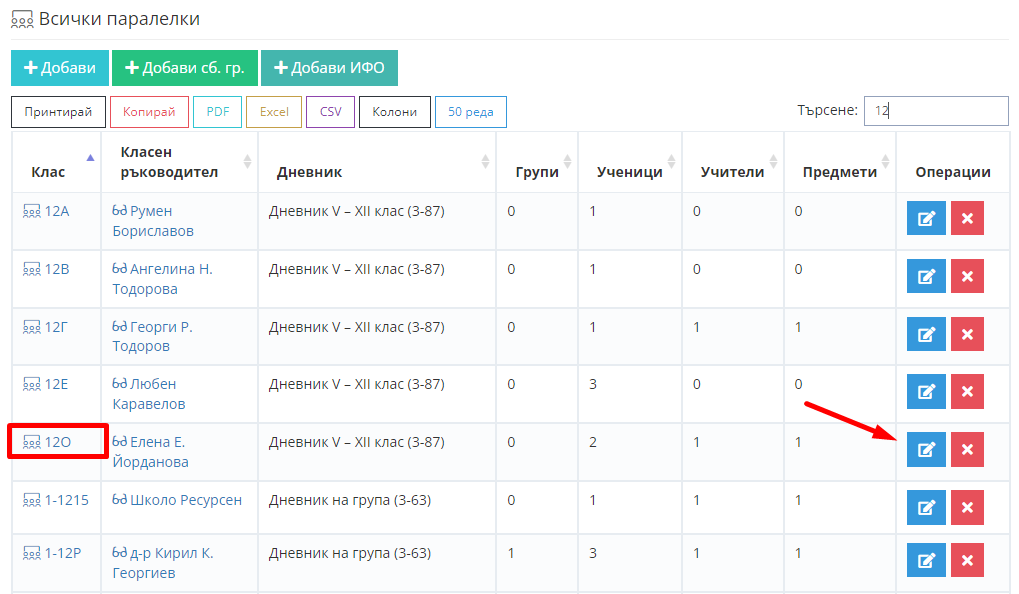This screenshot has width=1019, height=594.
Task: Delete class 12О with red X icon
Action: point(967,450)
